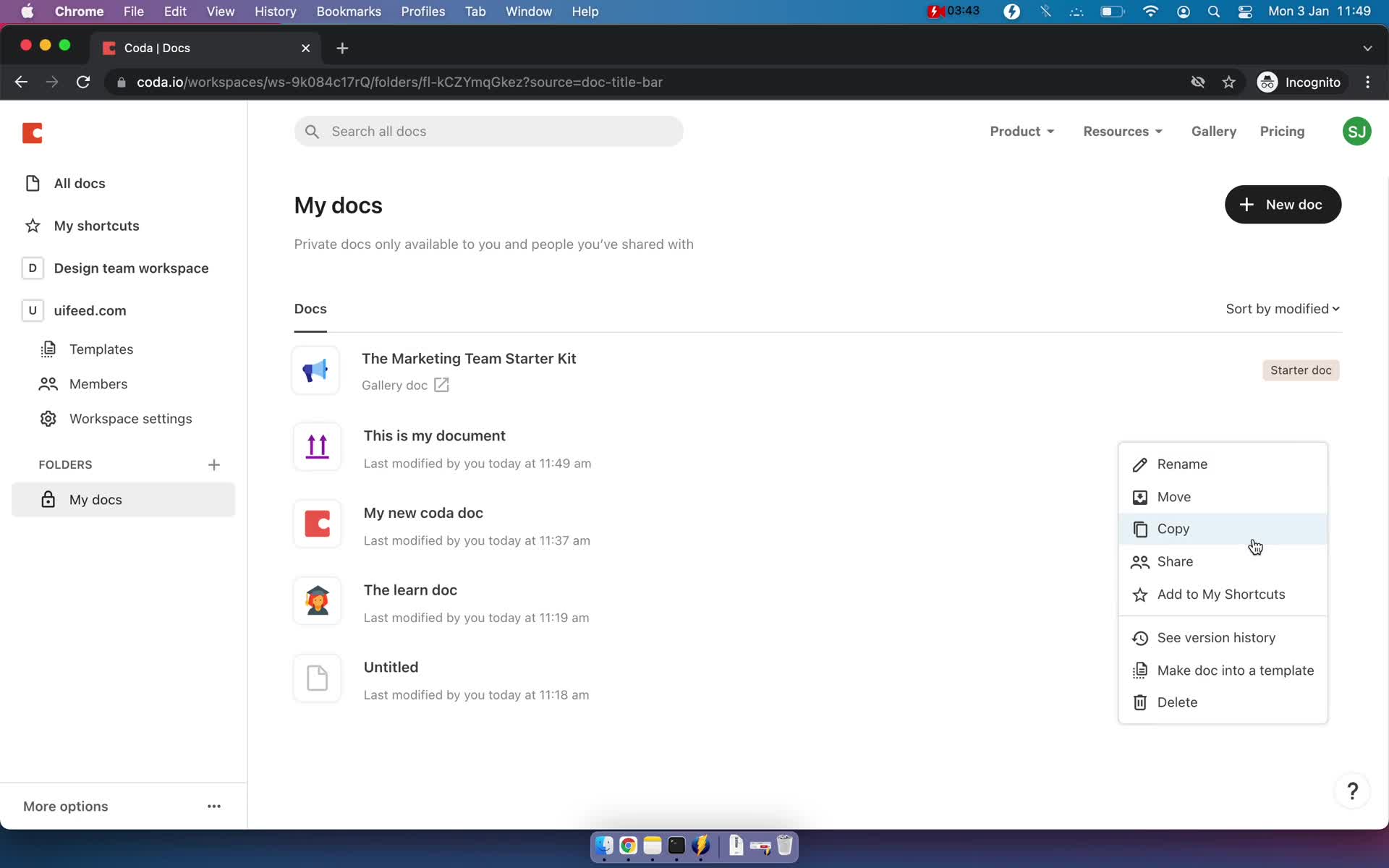Viewport: 1389px width, 868px height.
Task: Choose Make doc into a template
Action: tap(1223, 671)
